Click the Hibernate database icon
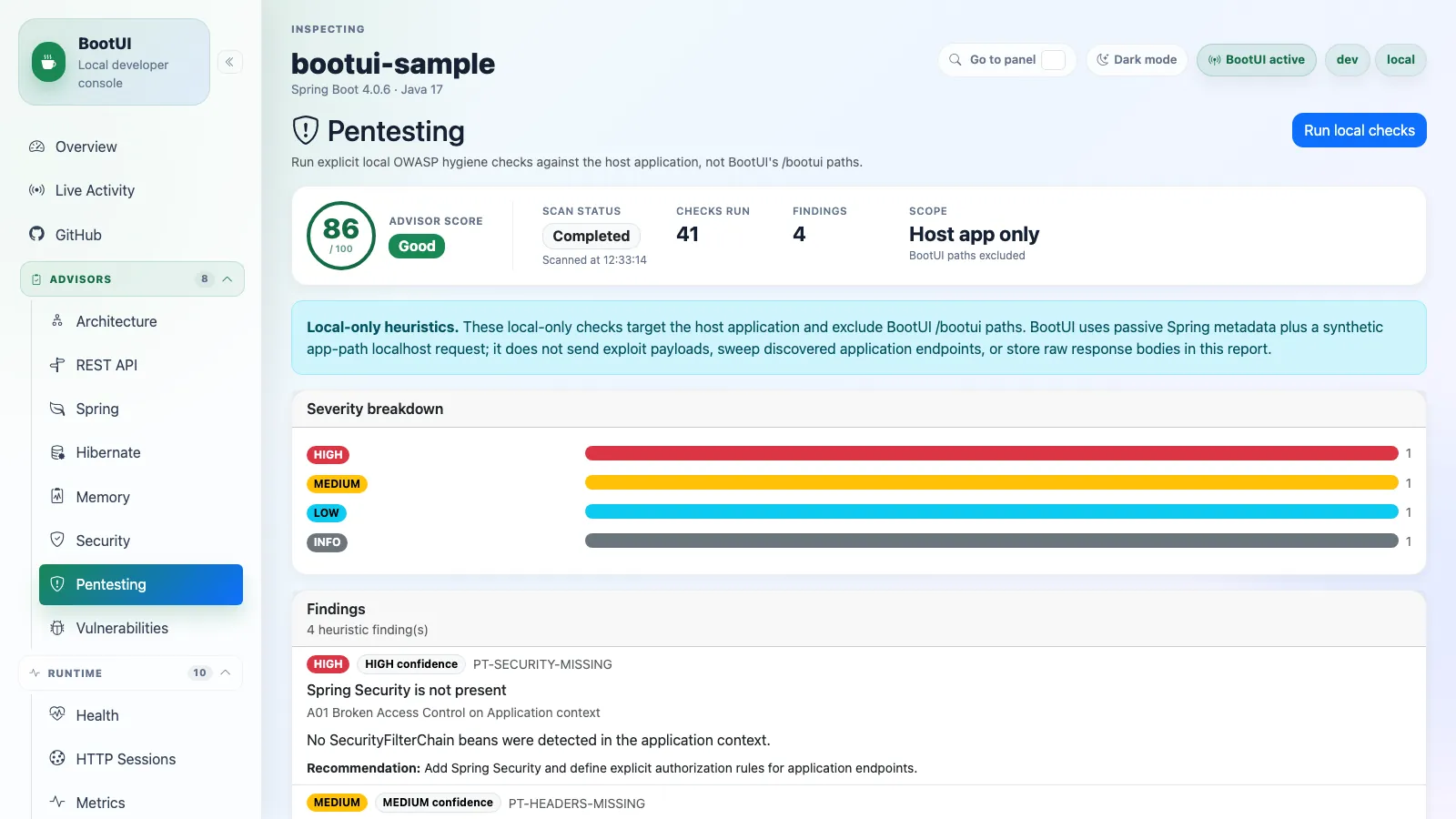This screenshot has height=819, width=1456. (x=57, y=452)
